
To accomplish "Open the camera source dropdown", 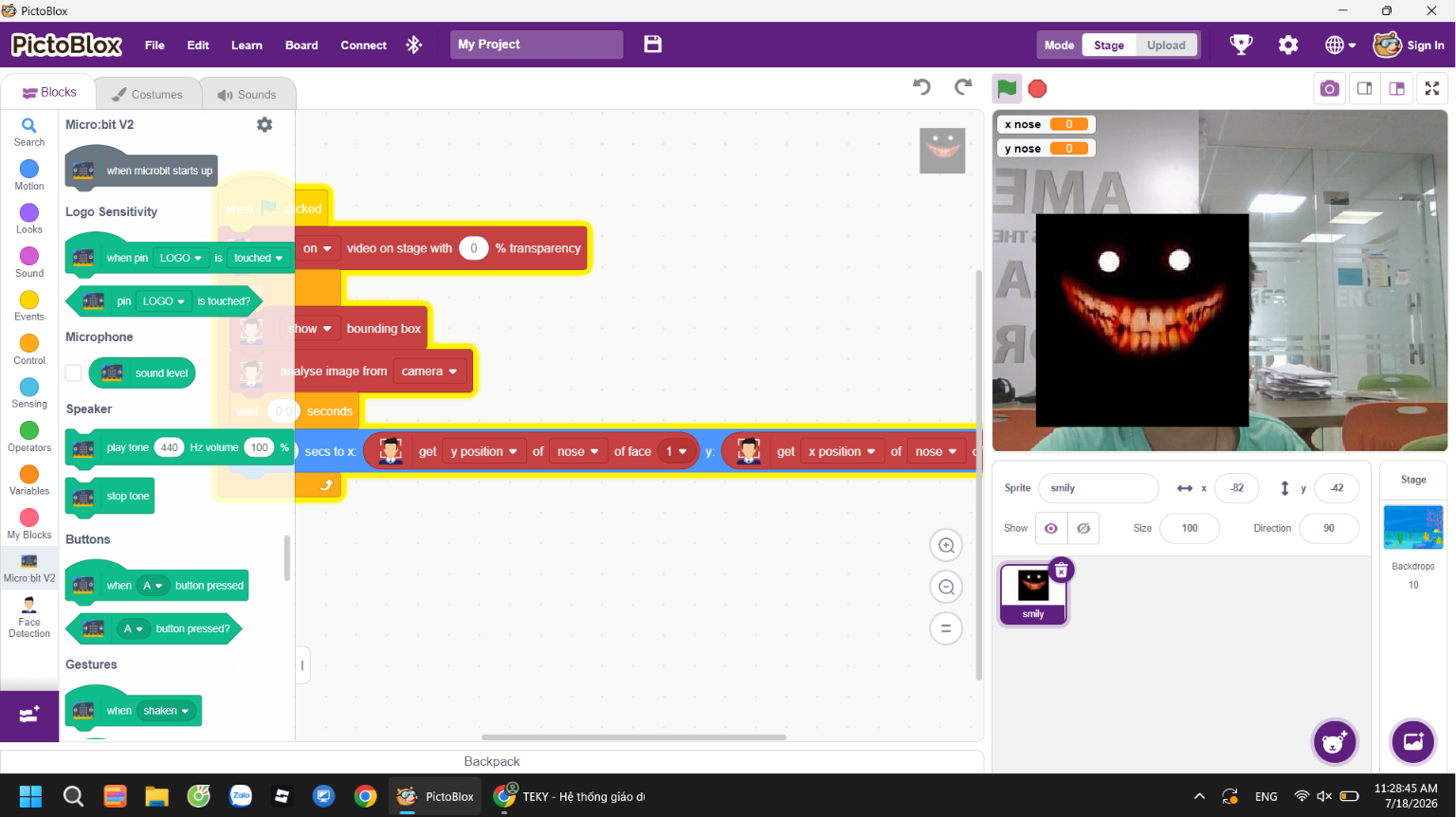I will 428,372.
